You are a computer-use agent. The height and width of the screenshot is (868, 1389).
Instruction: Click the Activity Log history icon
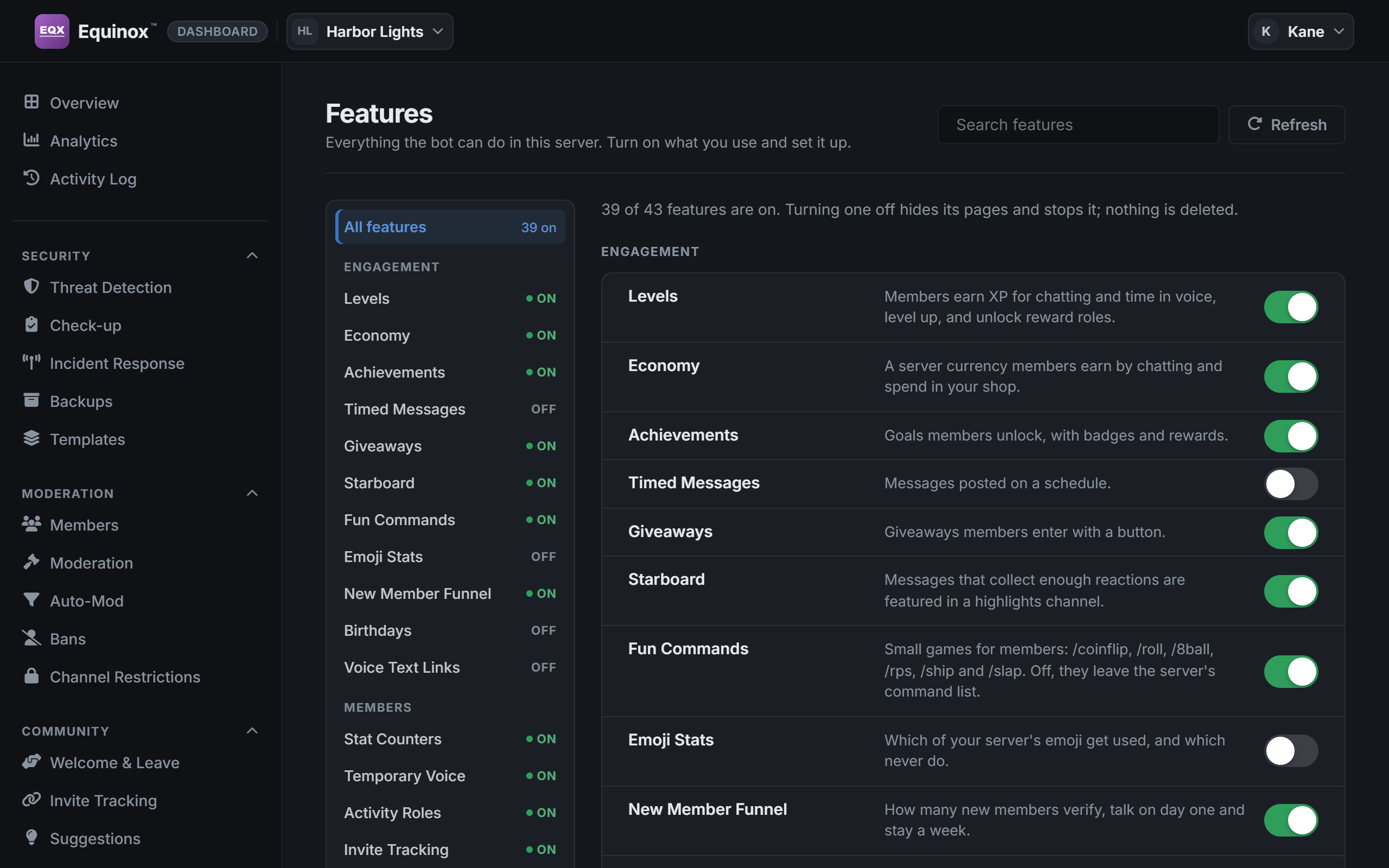pyautogui.click(x=31, y=178)
